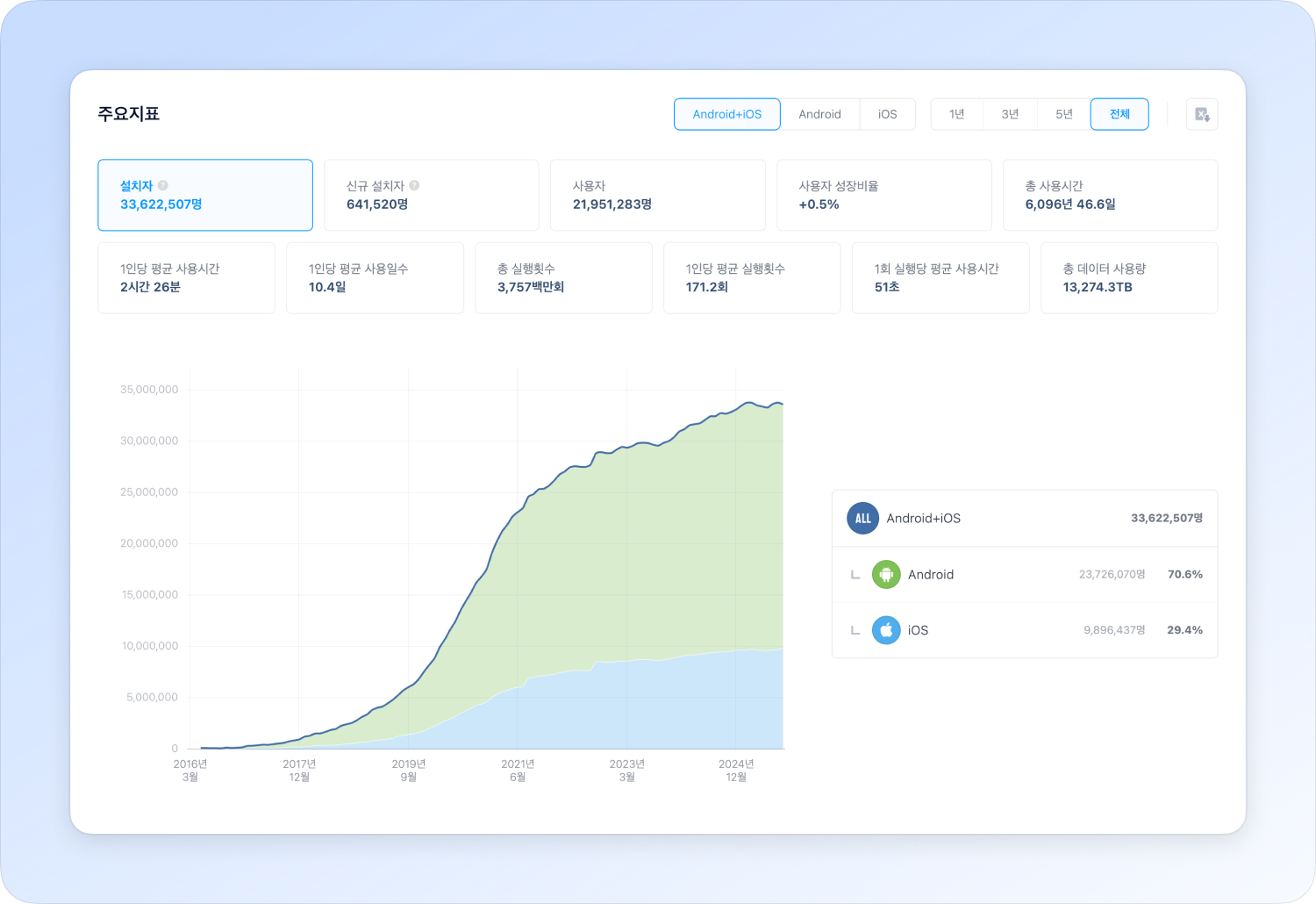
Task: Click the help icon beside 설치자
Action: [x=163, y=185]
